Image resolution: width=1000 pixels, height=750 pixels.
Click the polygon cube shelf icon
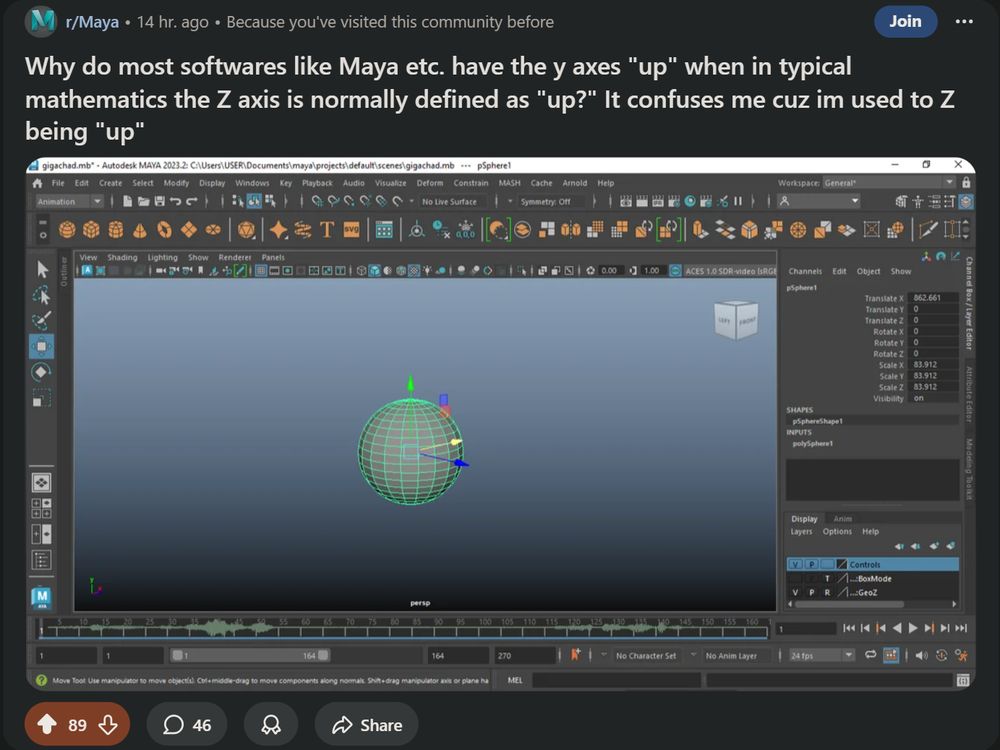point(91,229)
